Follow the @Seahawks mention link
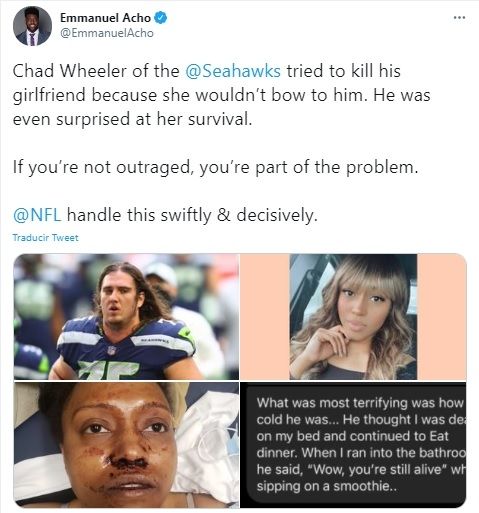The height and width of the screenshot is (513, 479). coord(233,71)
